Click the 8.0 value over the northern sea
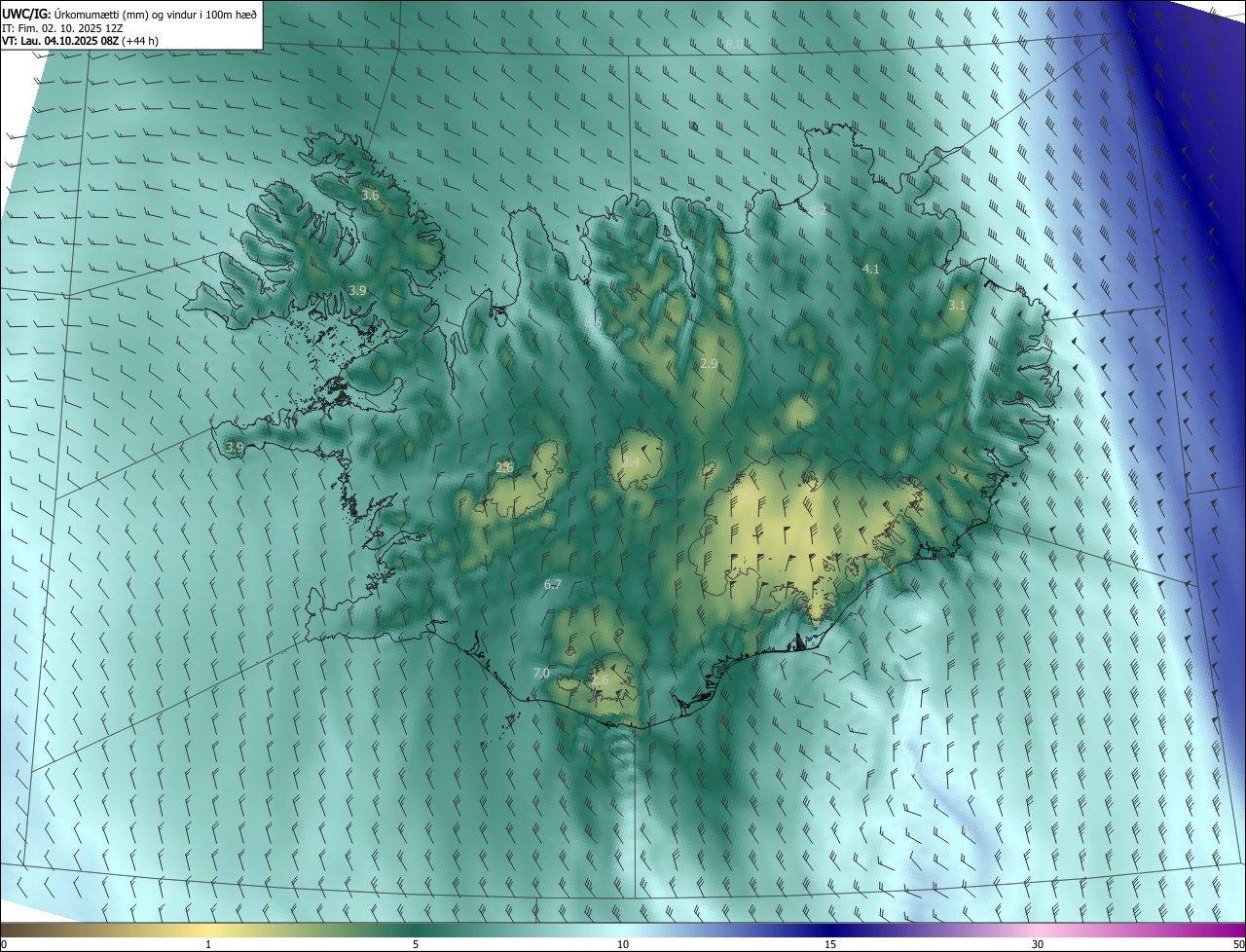 (x=734, y=44)
